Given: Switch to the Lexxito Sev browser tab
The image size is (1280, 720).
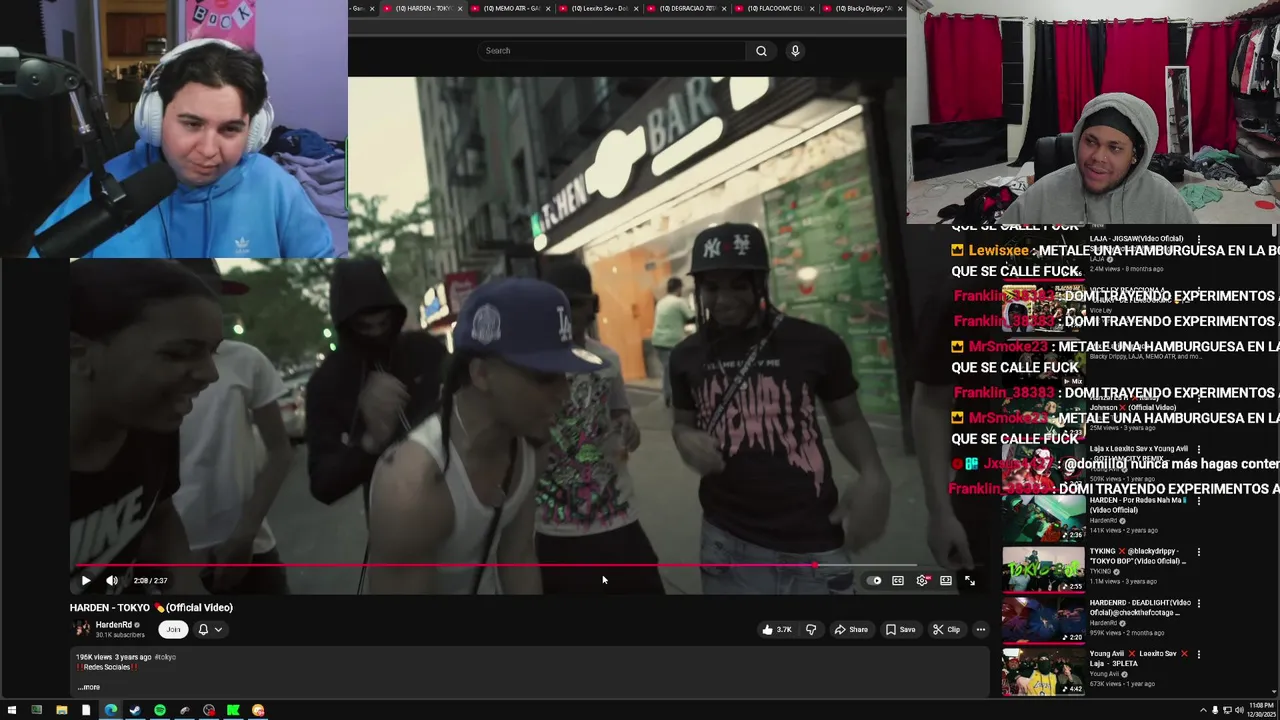Looking at the screenshot, I should pyautogui.click(x=599, y=8).
